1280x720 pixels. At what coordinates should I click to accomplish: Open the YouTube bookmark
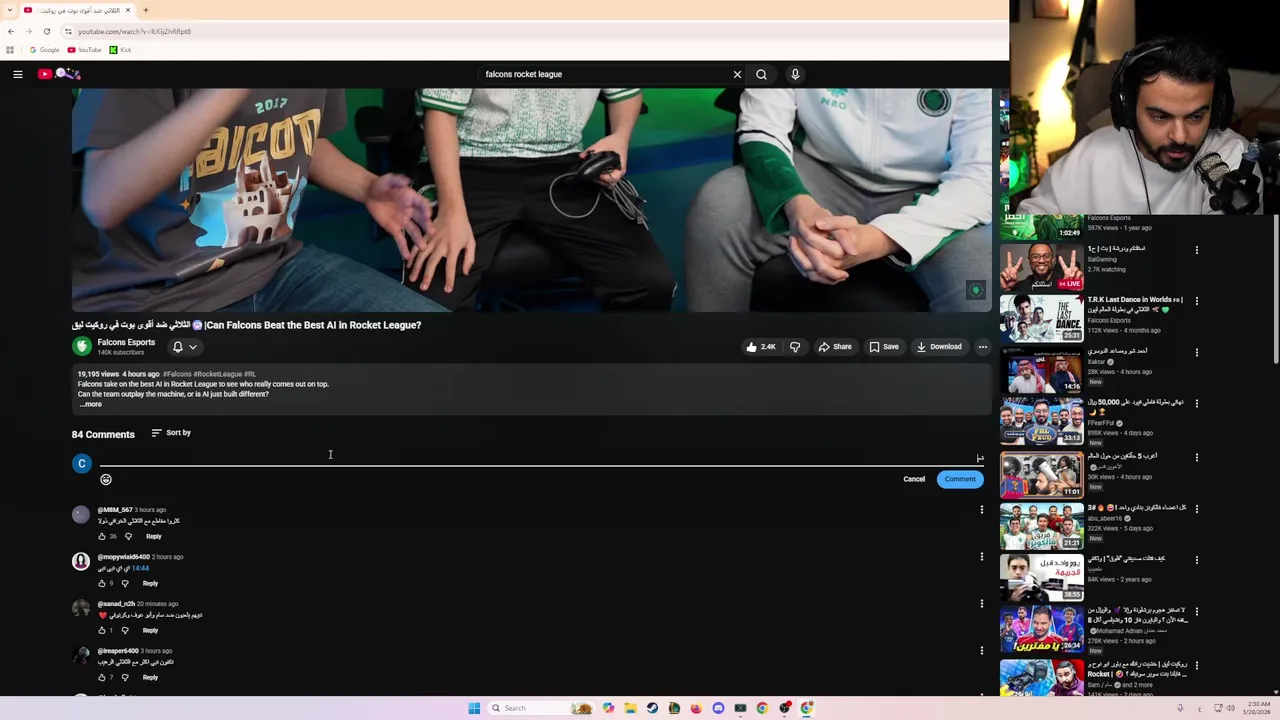[85, 50]
